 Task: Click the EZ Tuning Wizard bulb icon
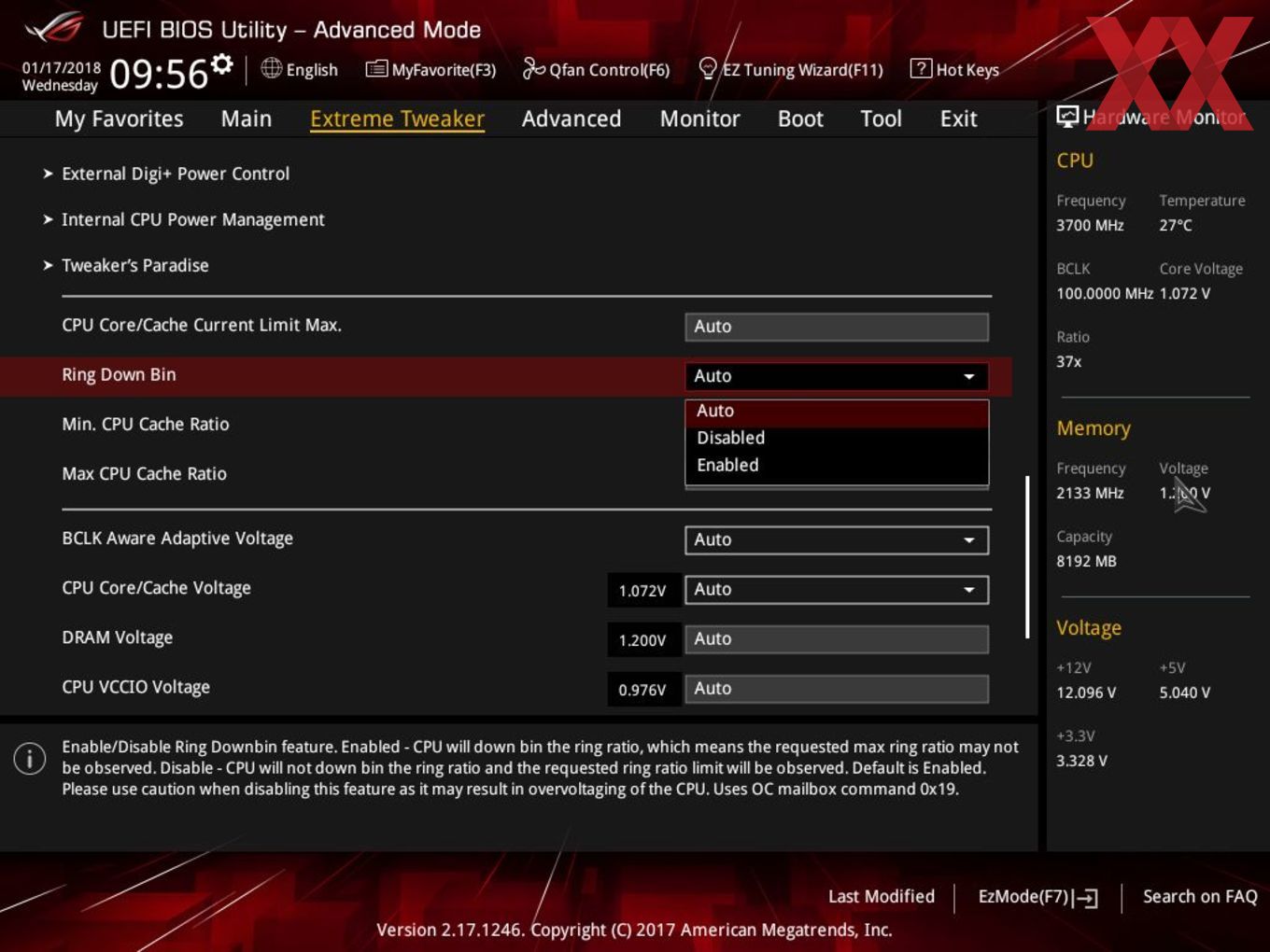click(x=708, y=68)
